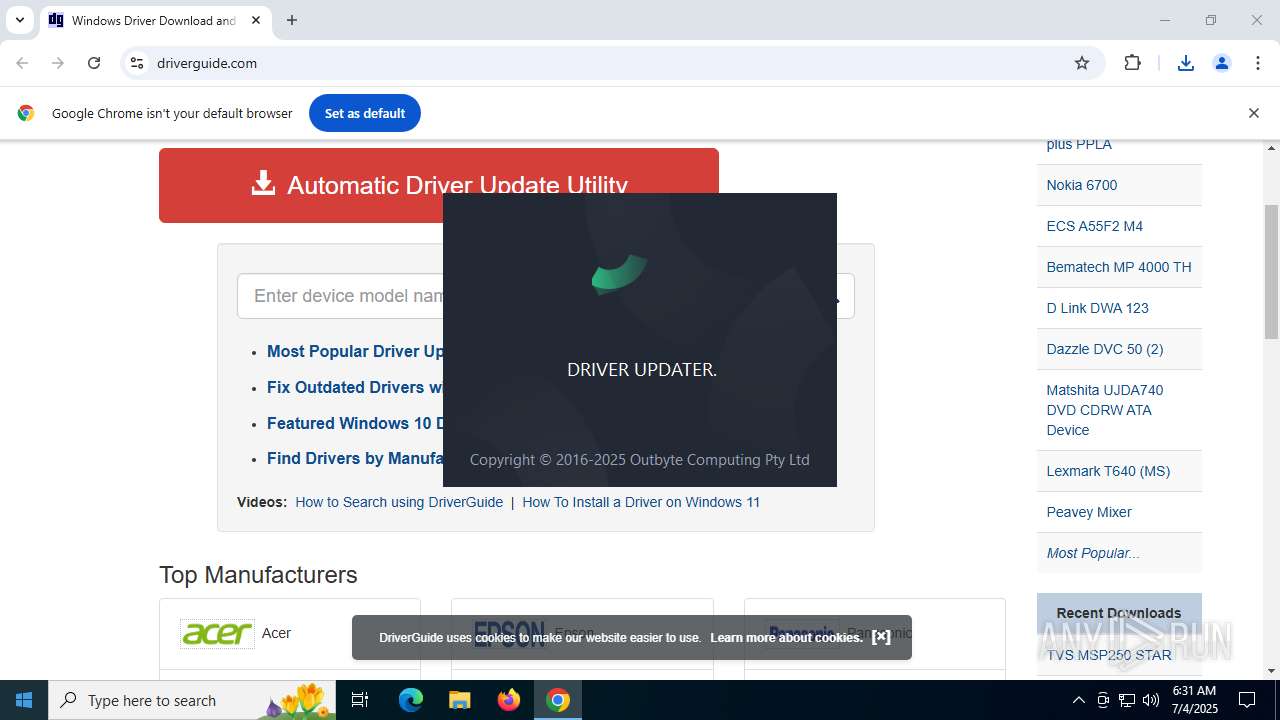Open a new tab with the plus button
1280x720 pixels.
pos(292,20)
